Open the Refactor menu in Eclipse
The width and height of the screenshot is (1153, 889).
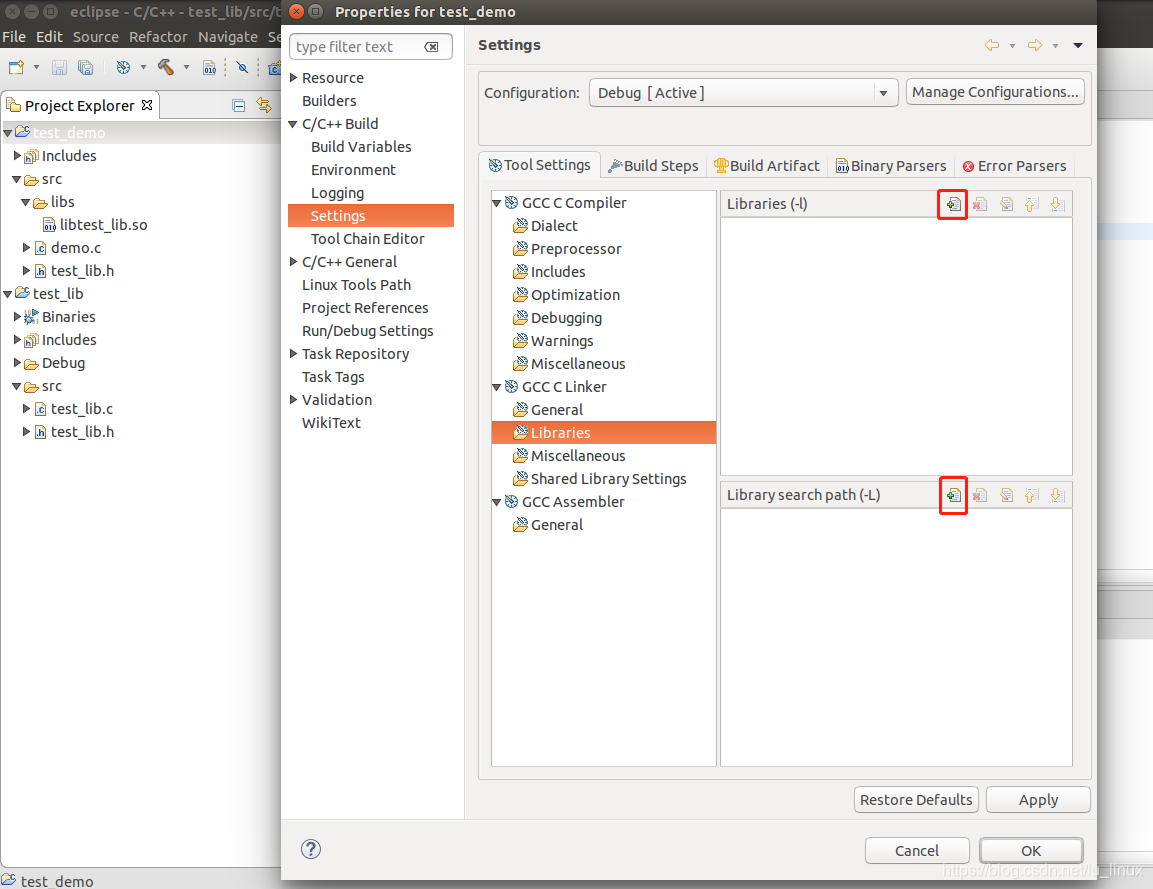[158, 37]
